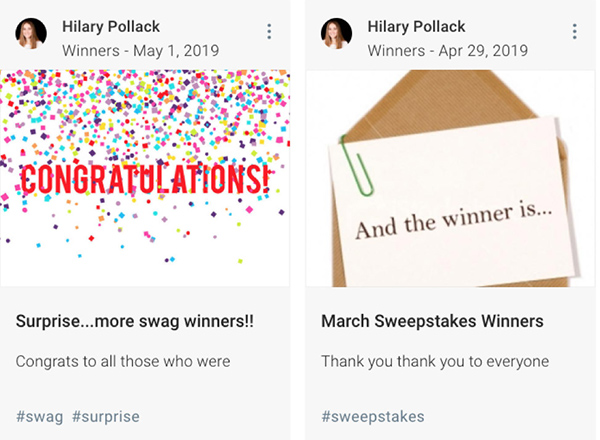Image resolution: width=600 pixels, height=440 pixels.
Task: Open the Congratulations confetti image
Action: tap(145, 178)
